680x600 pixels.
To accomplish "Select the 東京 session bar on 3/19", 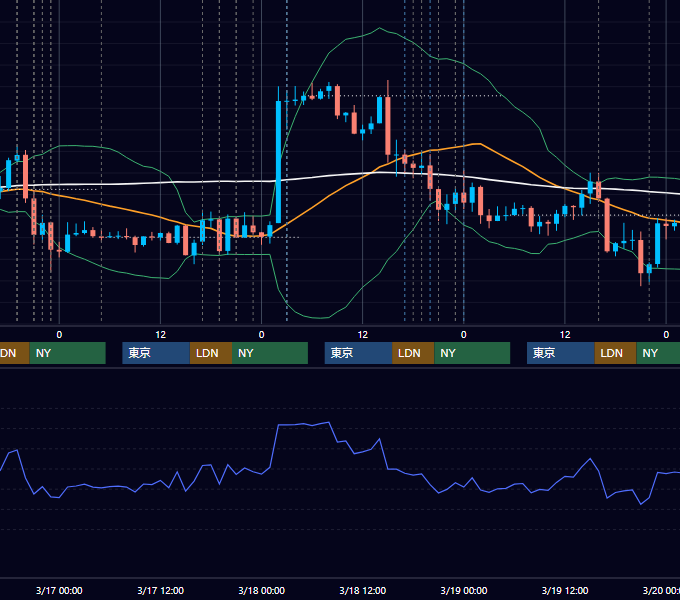I will [x=560, y=353].
